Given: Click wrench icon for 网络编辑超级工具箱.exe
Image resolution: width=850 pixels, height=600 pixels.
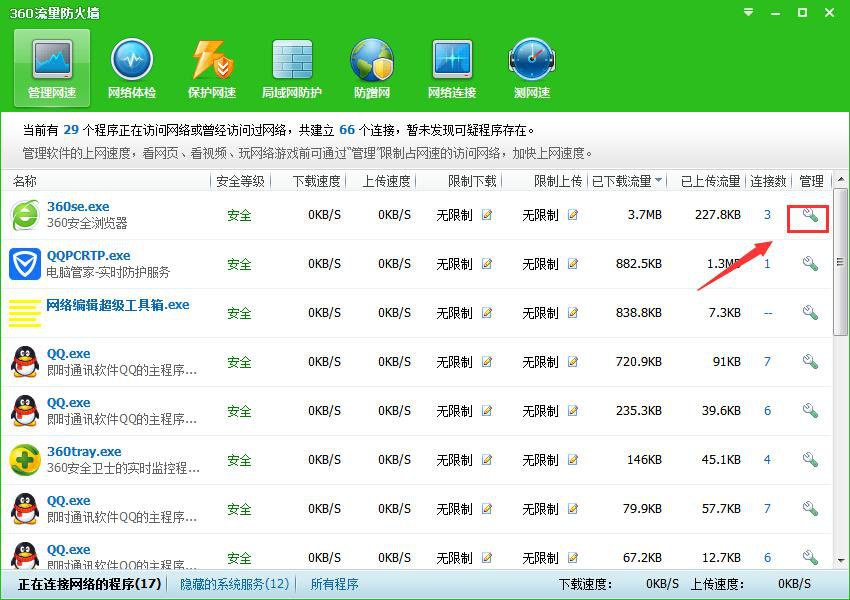Looking at the screenshot, I should pyautogui.click(x=810, y=313).
